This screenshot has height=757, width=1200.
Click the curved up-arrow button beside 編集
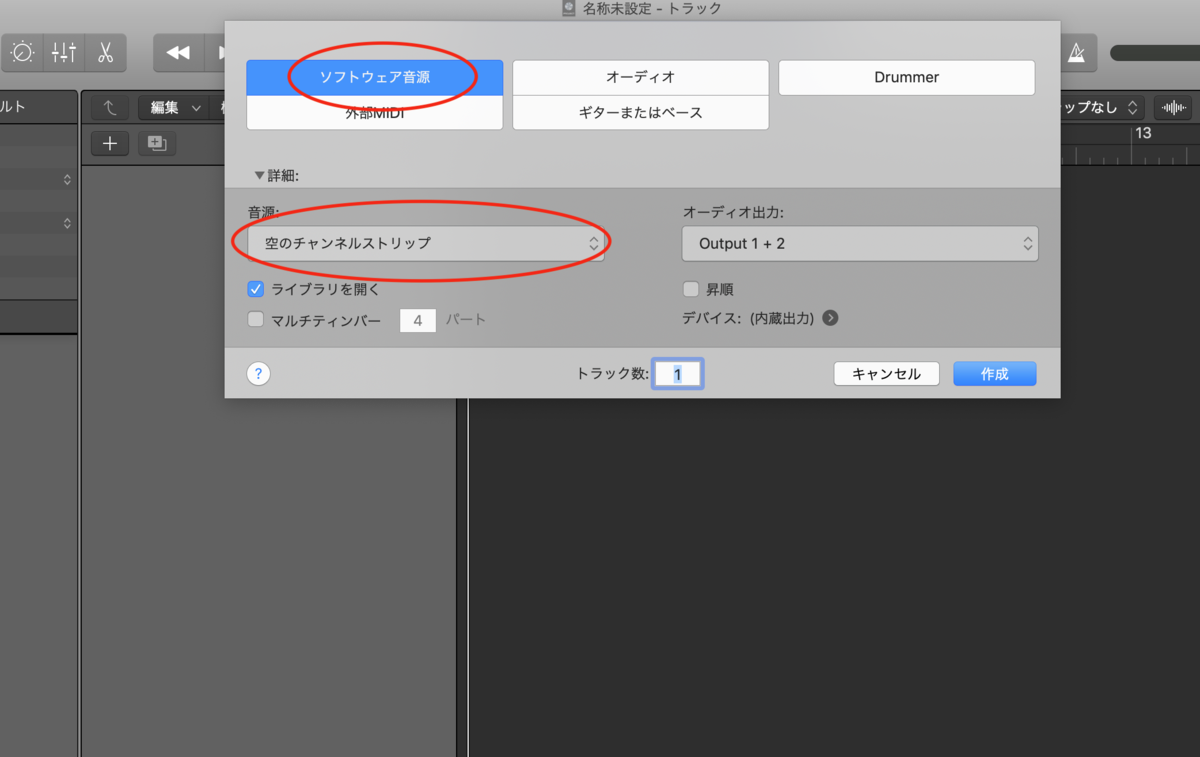110,107
